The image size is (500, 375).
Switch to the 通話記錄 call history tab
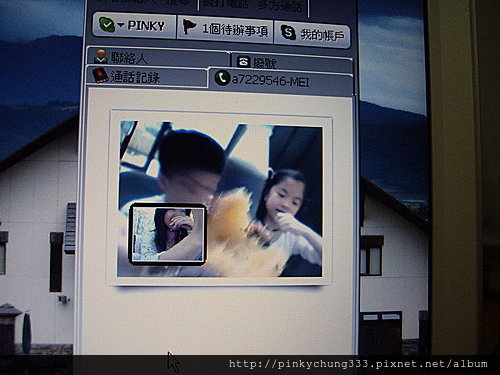[147, 77]
